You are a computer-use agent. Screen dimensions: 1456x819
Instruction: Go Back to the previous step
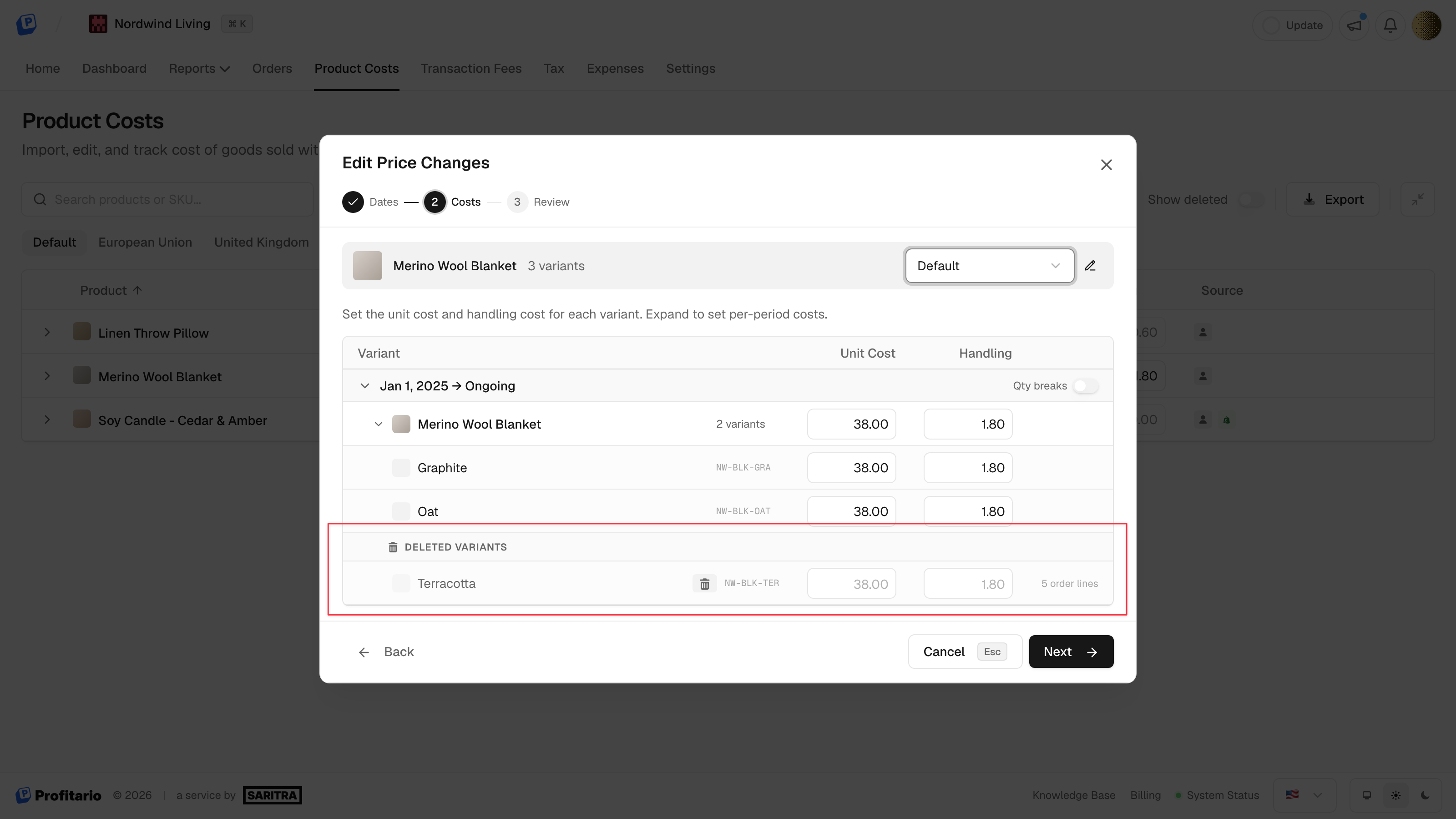387,652
